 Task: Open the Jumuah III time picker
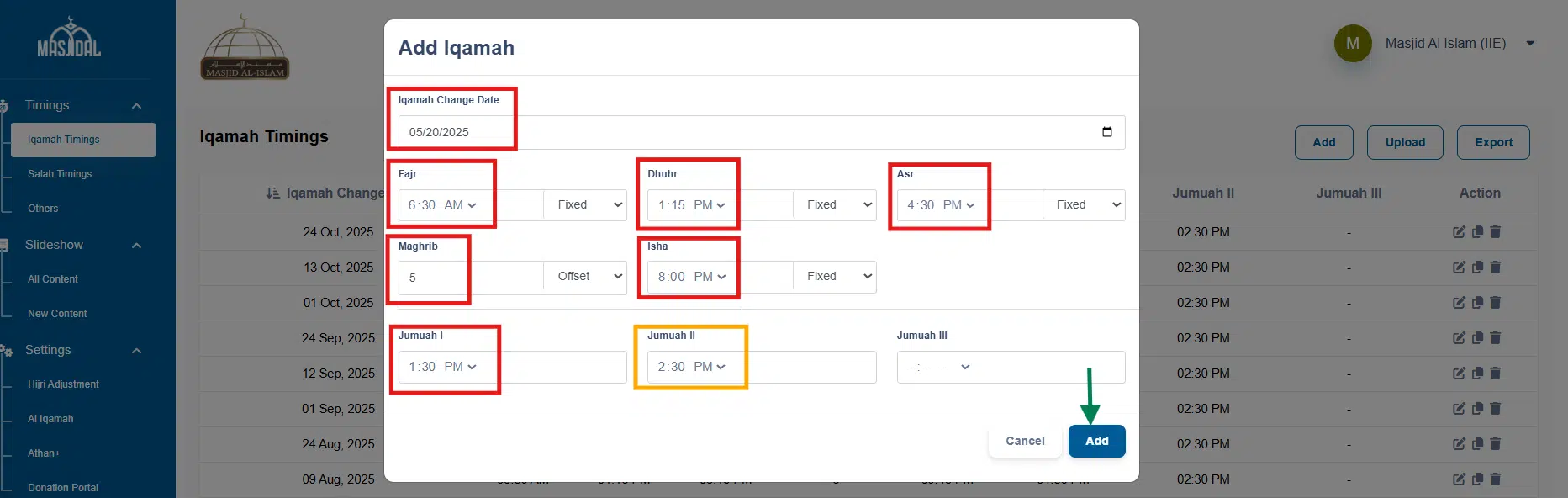pyautogui.click(x=964, y=368)
